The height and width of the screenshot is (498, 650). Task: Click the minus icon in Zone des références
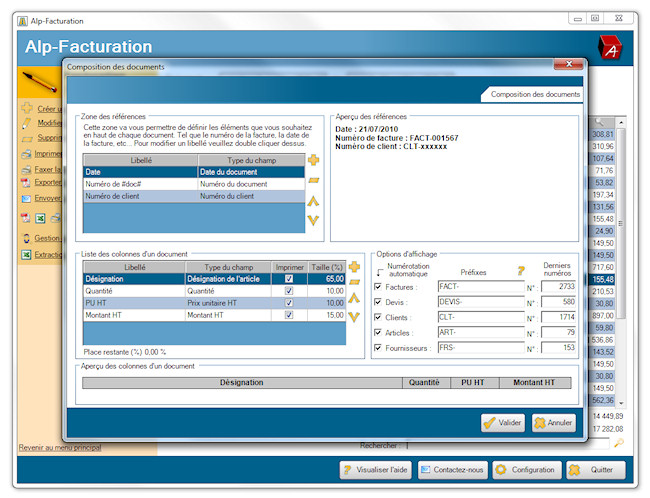click(313, 180)
